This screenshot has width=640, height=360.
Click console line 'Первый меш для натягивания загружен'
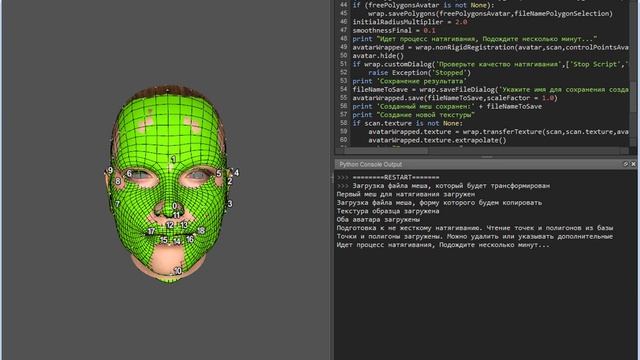point(406,194)
